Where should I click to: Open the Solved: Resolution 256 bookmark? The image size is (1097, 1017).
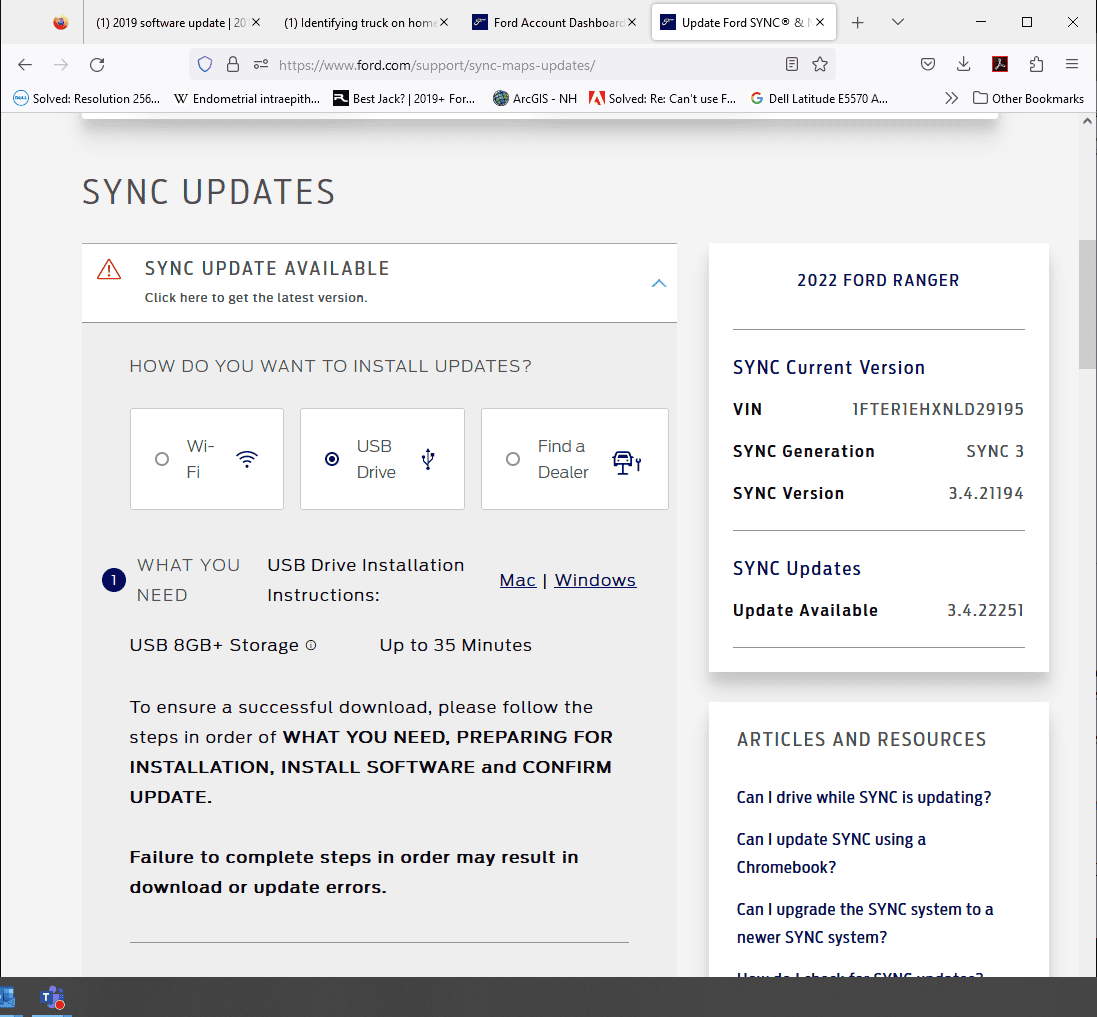click(x=87, y=99)
